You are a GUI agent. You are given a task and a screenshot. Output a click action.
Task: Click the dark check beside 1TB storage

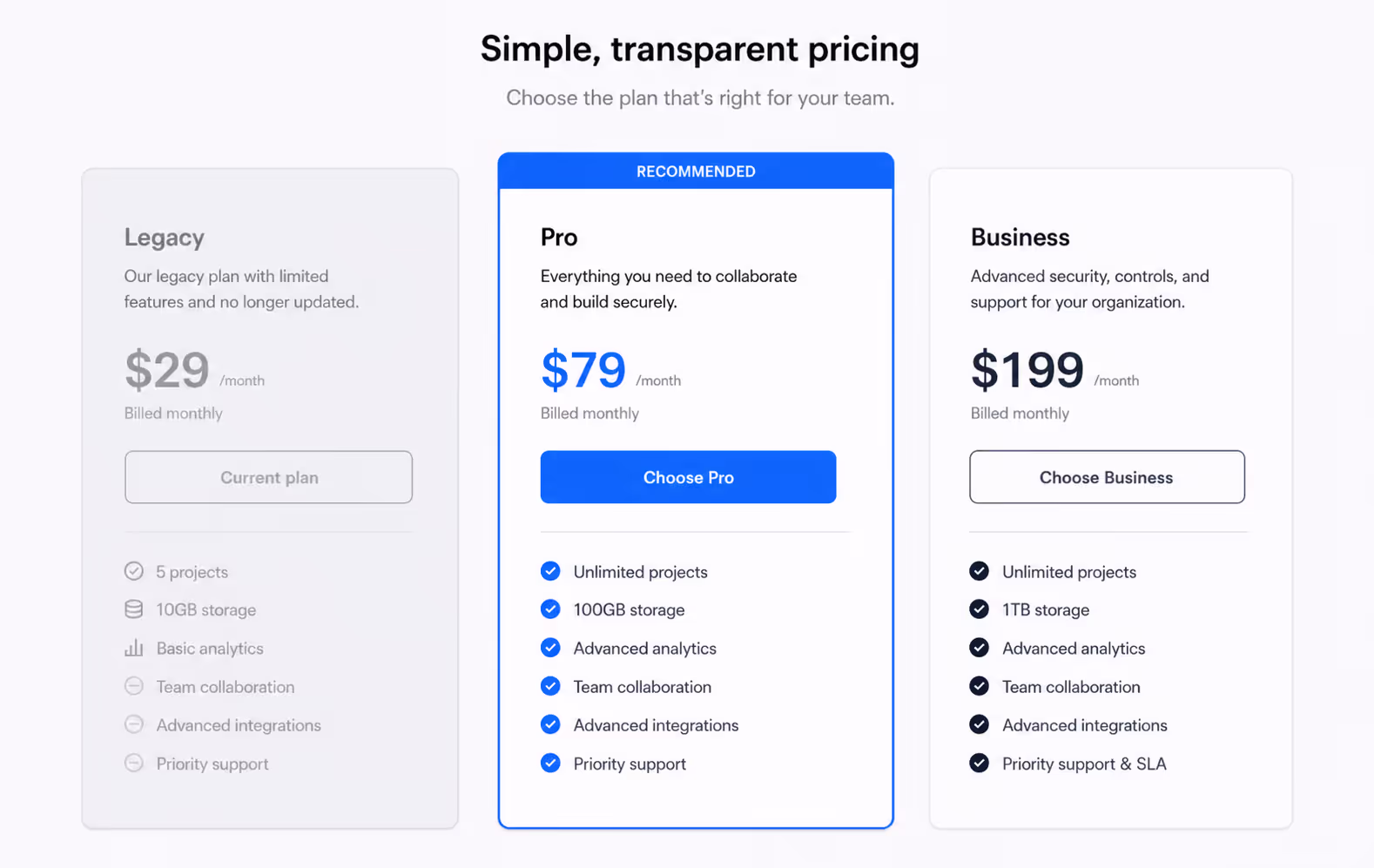pyautogui.click(x=979, y=609)
